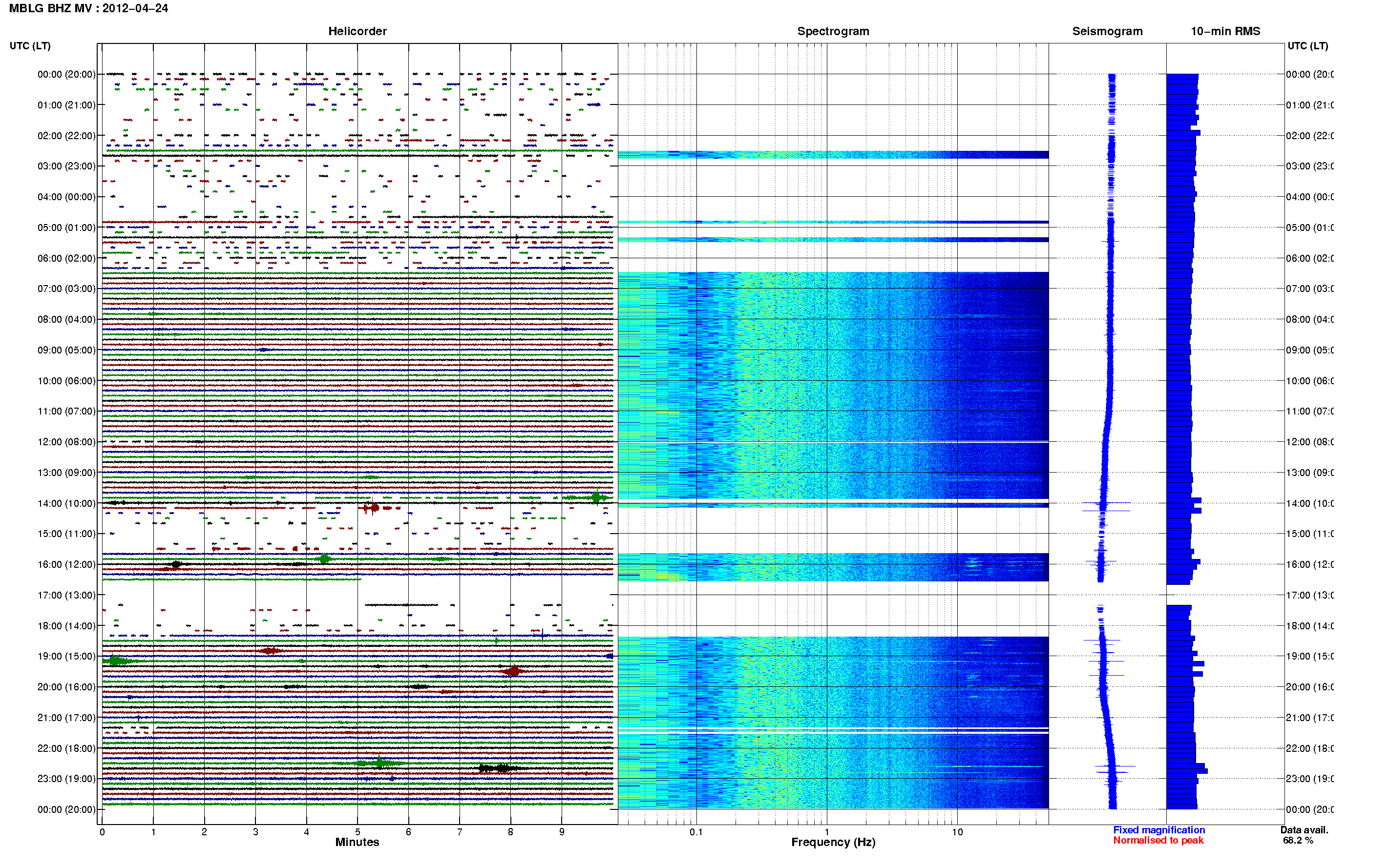Screen dimensions: 1389x868
Task: Click the spectrogram band just before 03:00
Action: pos(833,154)
